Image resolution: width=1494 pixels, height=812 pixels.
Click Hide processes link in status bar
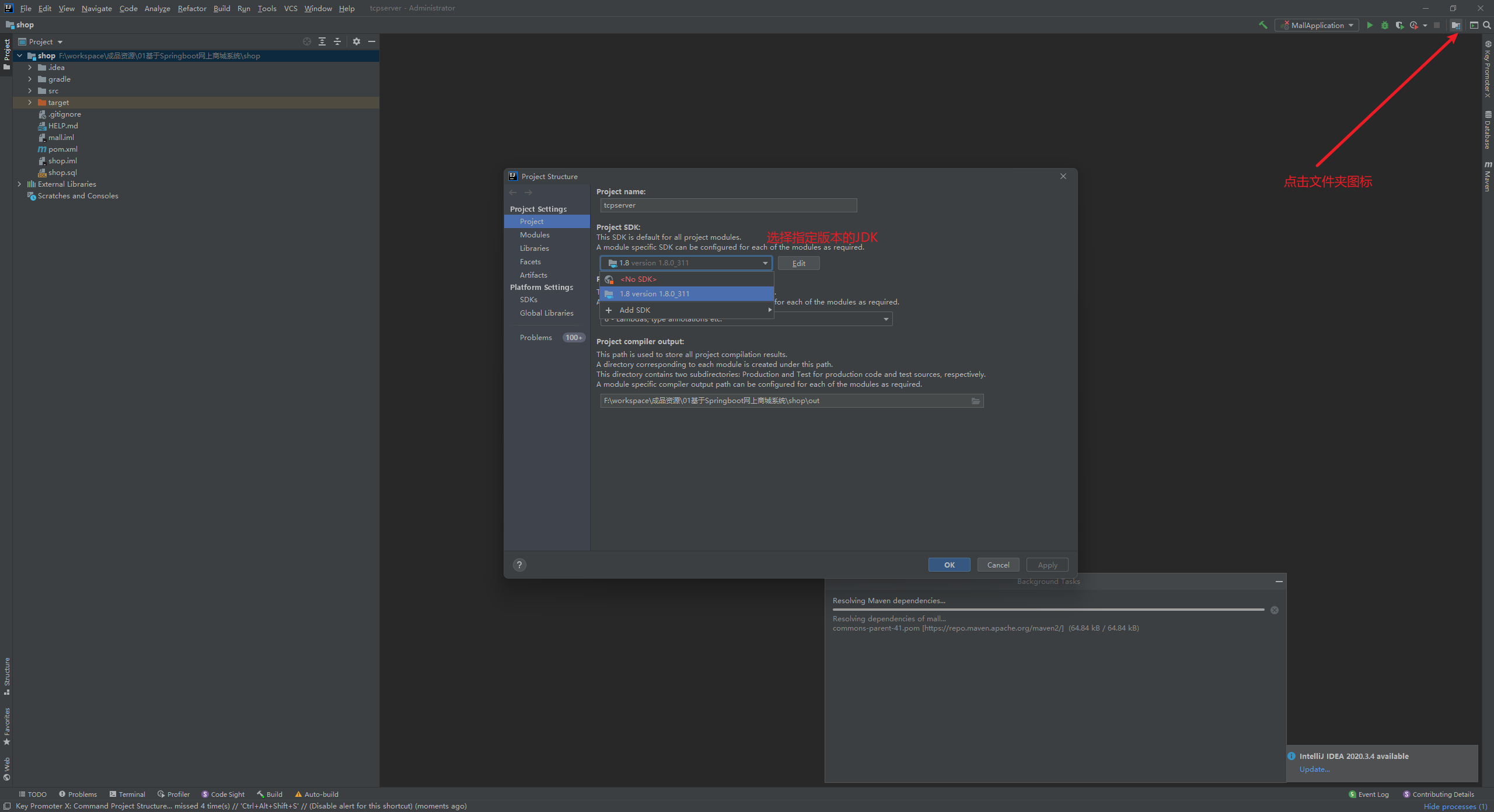(1455, 806)
